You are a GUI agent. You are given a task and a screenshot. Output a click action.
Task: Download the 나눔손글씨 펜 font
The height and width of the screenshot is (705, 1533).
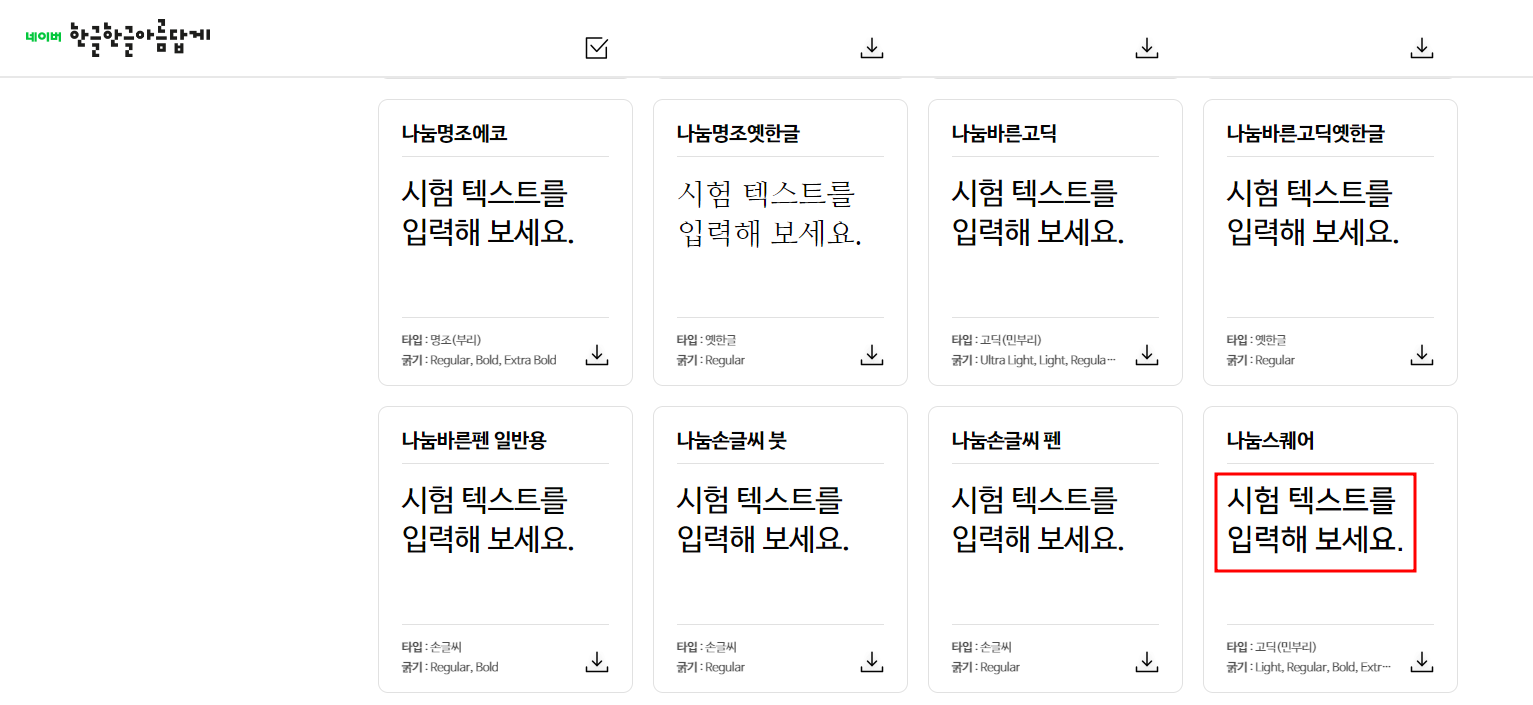coord(1146,661)
